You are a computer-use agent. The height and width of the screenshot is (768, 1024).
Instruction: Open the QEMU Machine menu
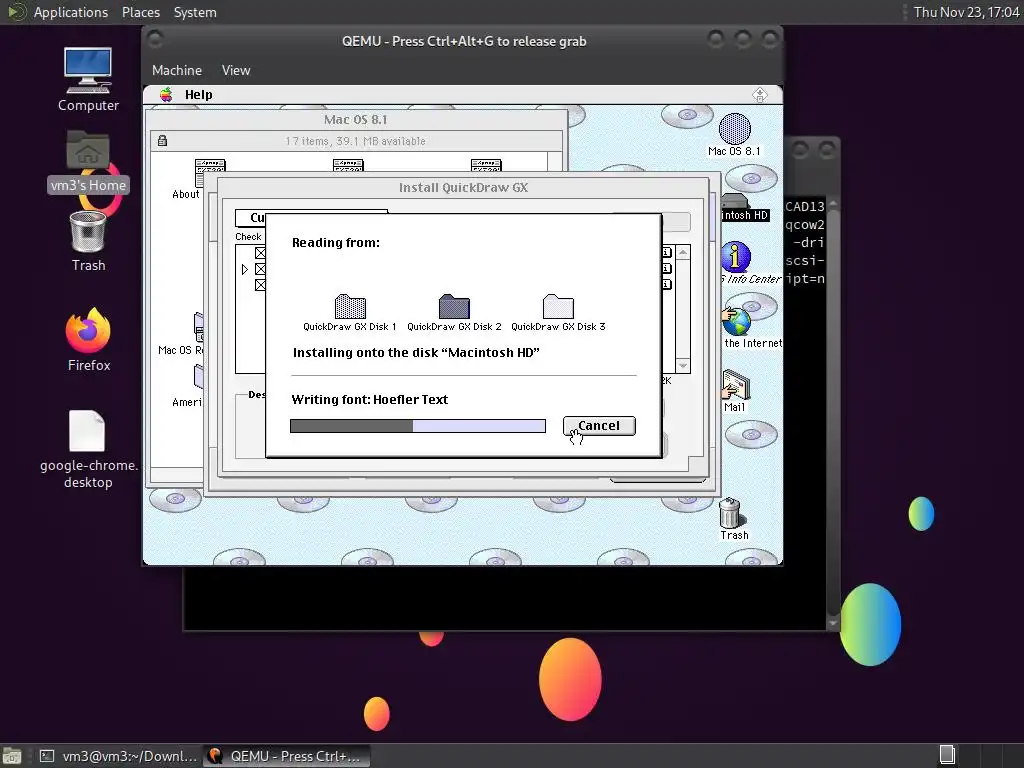[x=177, y=71]
